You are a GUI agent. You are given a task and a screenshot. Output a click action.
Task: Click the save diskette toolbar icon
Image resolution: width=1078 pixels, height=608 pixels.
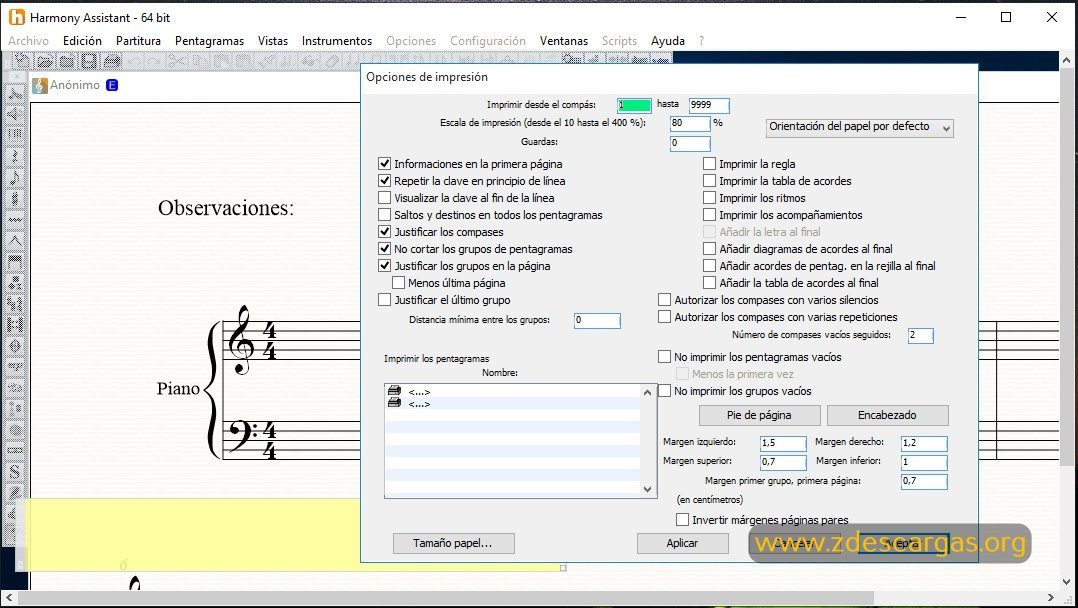coord(89,61)
